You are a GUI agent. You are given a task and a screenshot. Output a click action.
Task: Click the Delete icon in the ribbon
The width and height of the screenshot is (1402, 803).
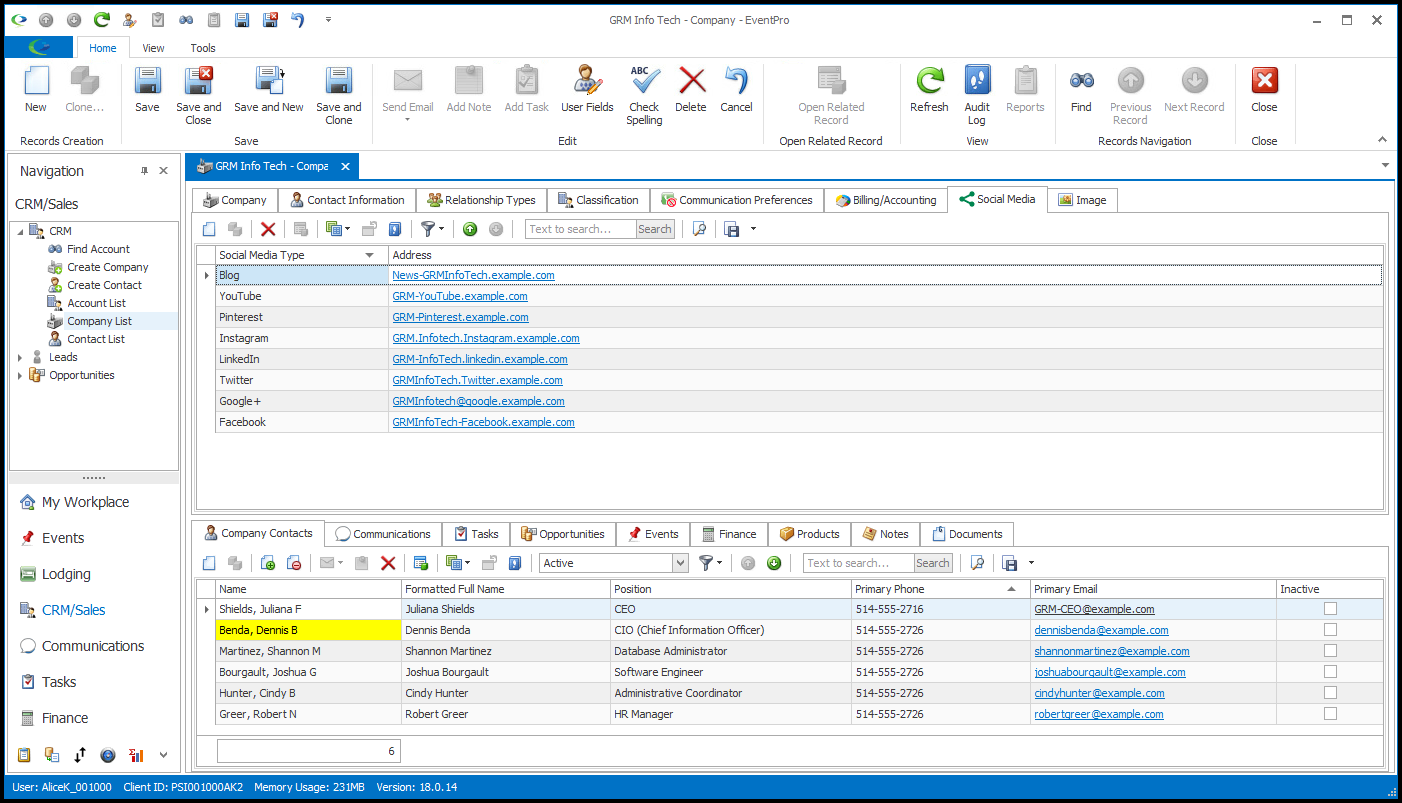[x=691, y=82]
